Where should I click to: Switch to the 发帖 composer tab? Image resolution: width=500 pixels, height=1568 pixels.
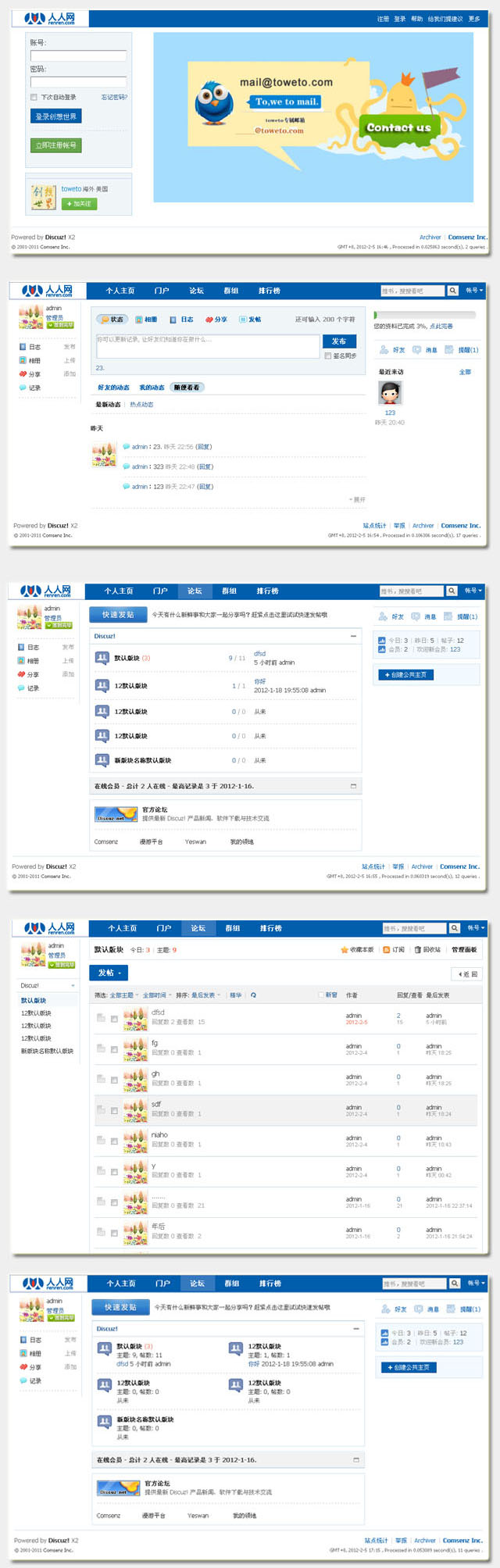click(250, 320)
